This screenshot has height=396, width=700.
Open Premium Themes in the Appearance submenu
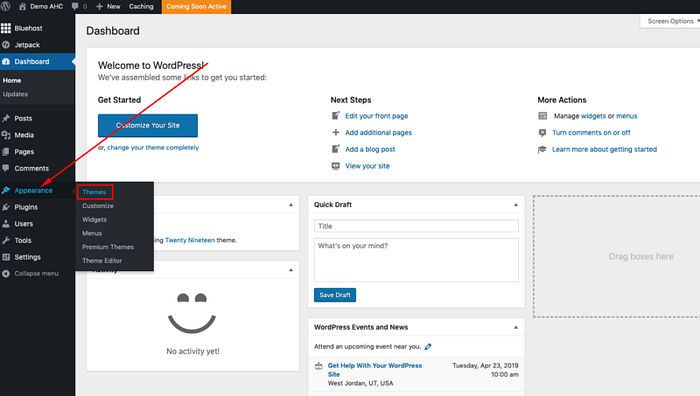click(108, 247)
